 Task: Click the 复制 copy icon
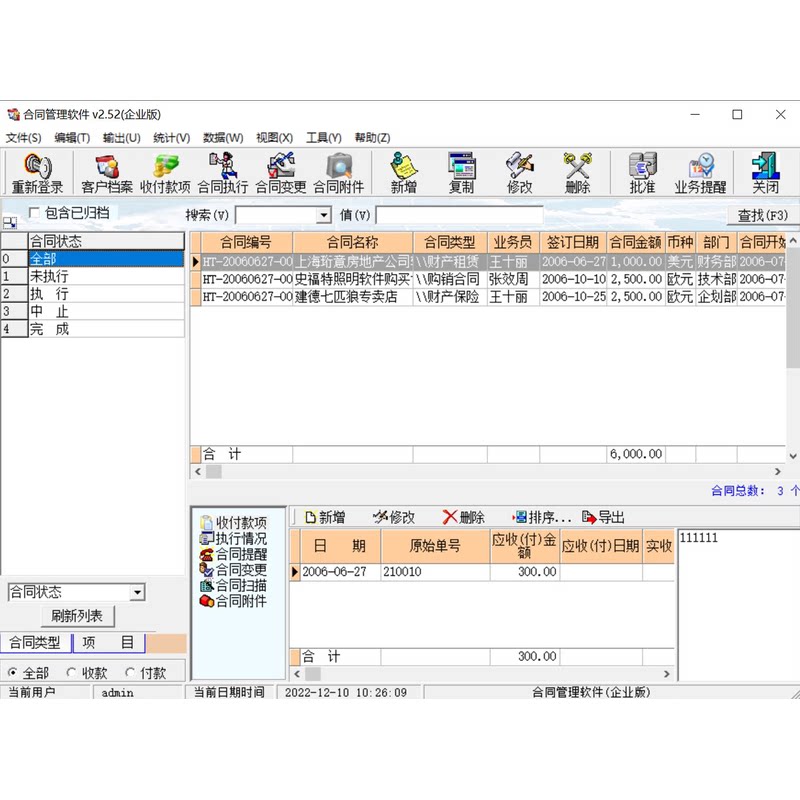pos(461,173)
